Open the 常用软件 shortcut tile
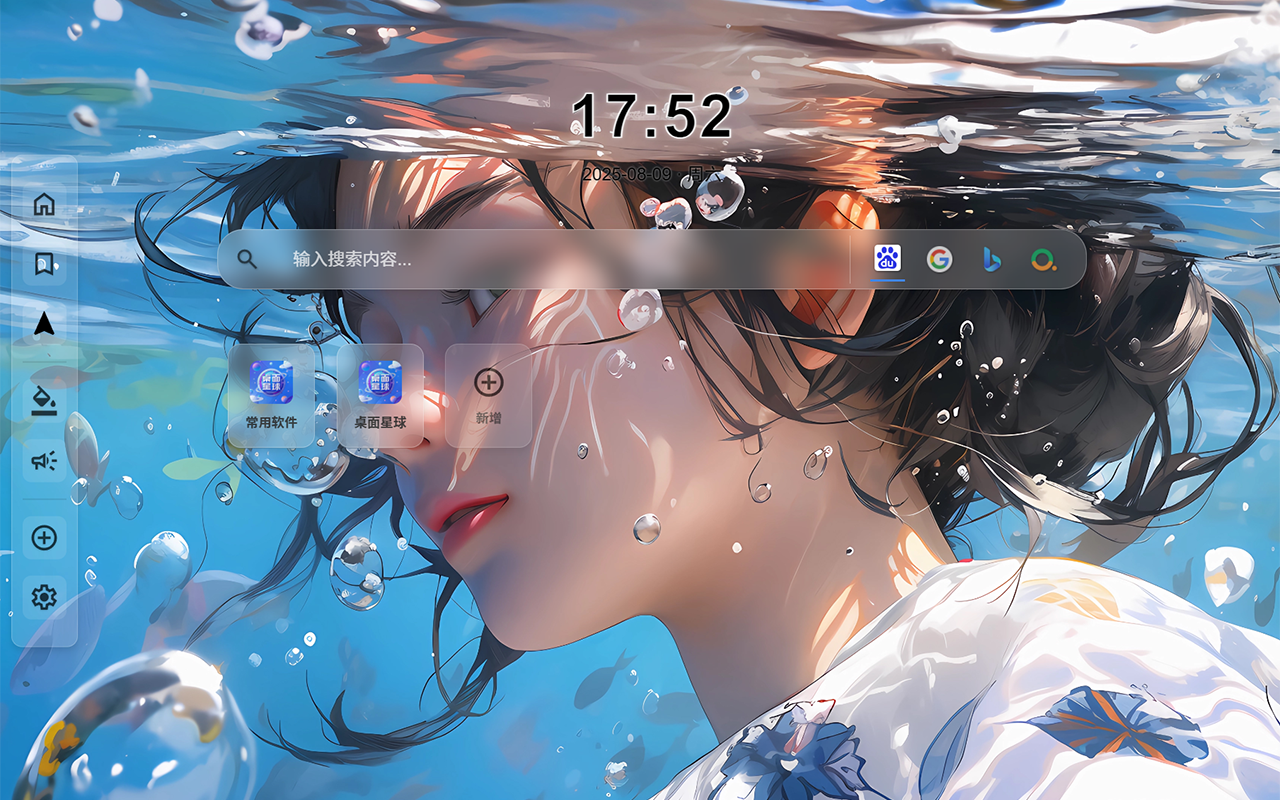The height and width of the screenshot is (800, 1280). click(272, 396)
